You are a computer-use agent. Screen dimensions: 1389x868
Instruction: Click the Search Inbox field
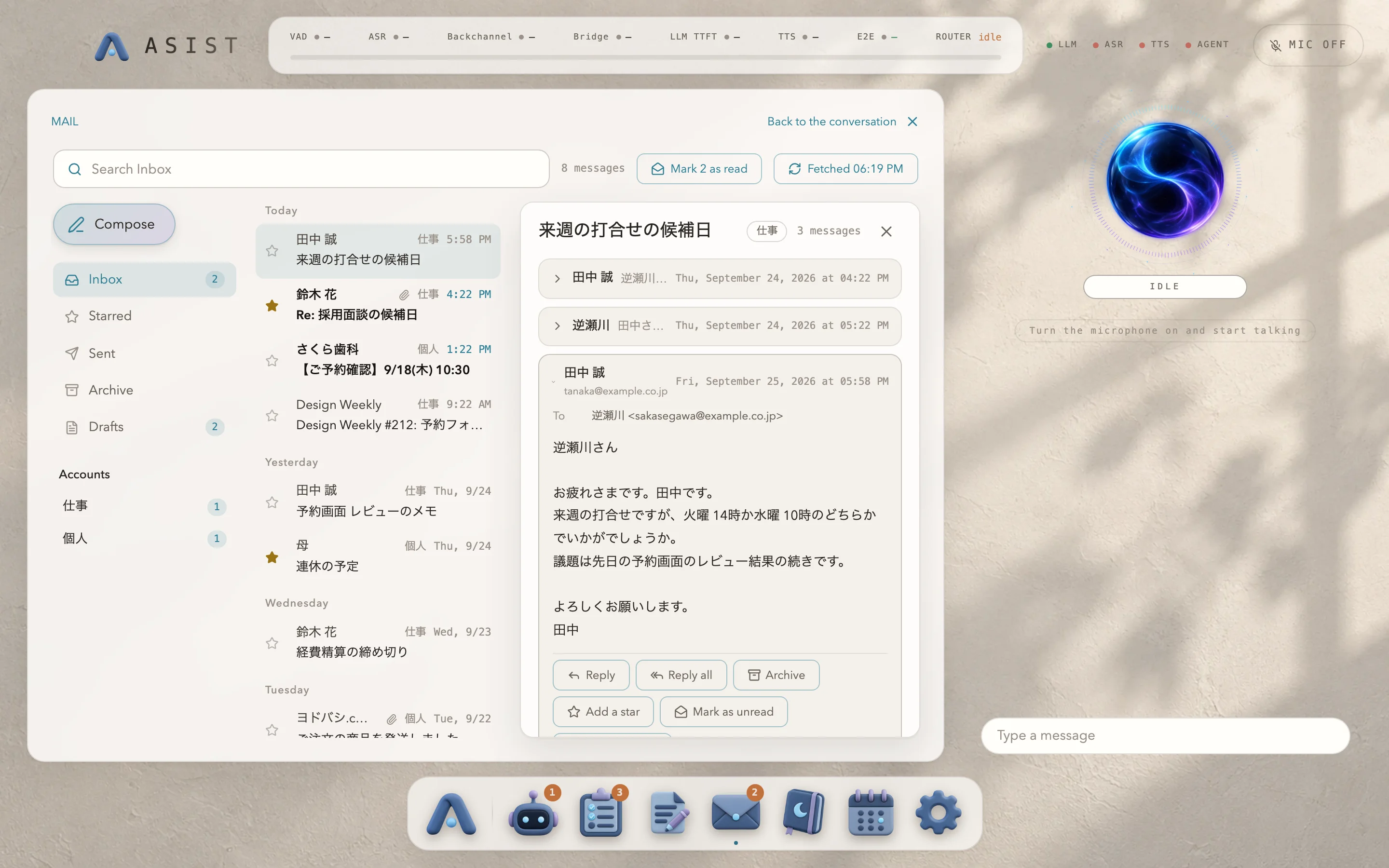tap(301, 169)
